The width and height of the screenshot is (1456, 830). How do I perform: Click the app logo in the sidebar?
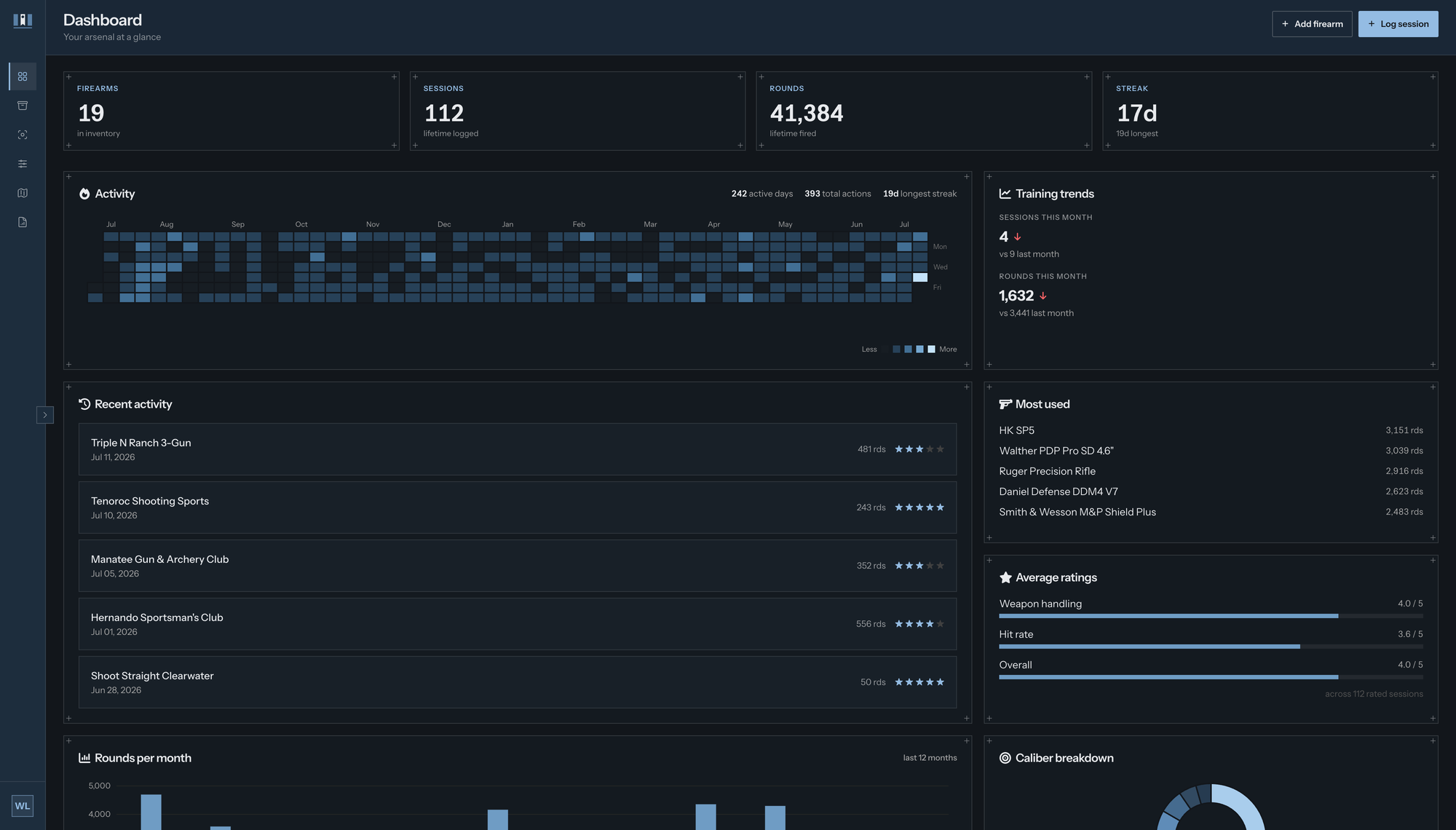click(x=23, y=20)
